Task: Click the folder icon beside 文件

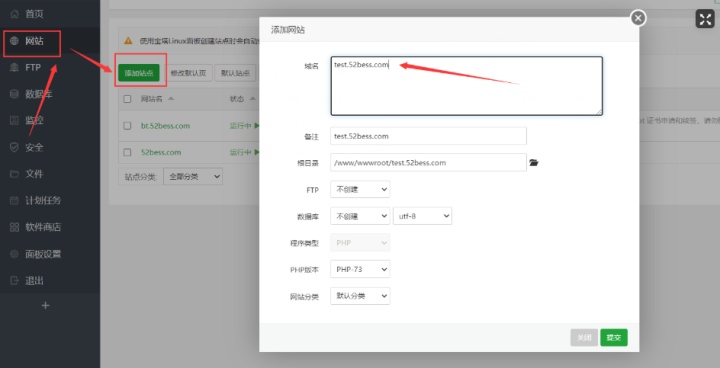Action: pyautogui.click(x=15, y=174)
